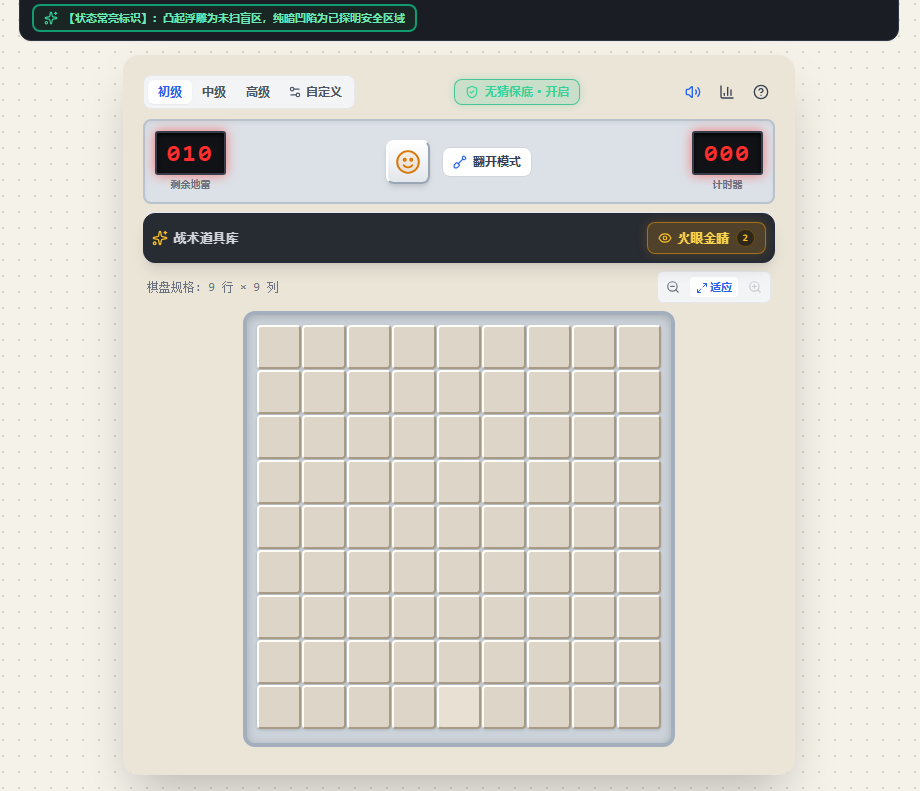Switch to the 中级 difficulty tab
The image size is (920, 791).
(x=214, y=92)
